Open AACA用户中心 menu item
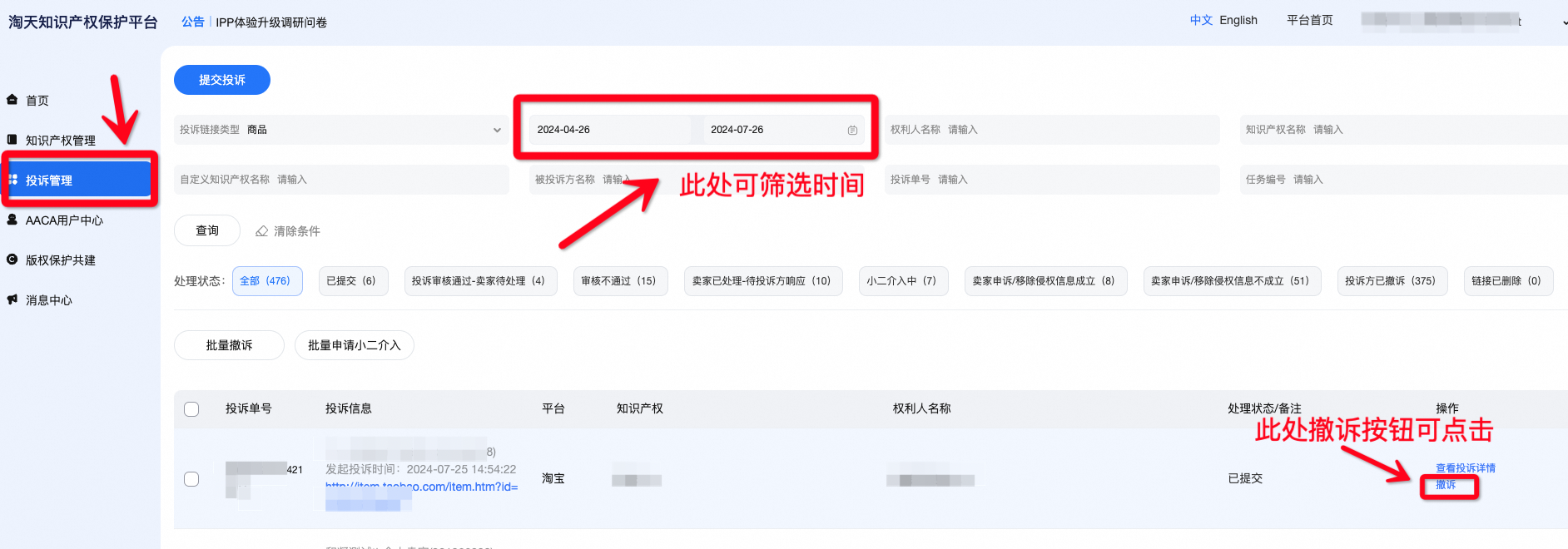Screen dimensions: 1568x549 coord(64,220)
